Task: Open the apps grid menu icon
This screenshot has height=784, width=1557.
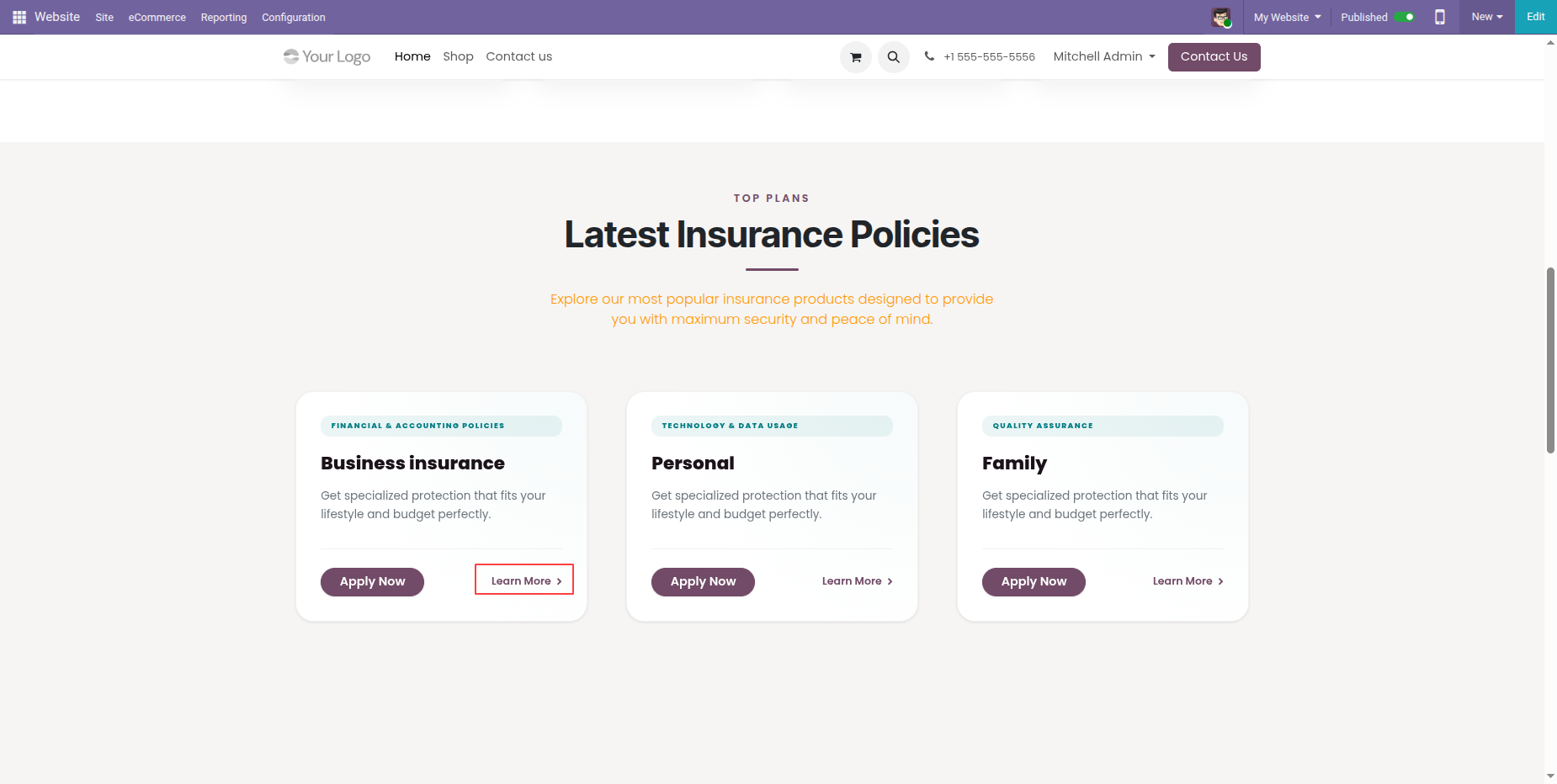Action: coord(19,17)
